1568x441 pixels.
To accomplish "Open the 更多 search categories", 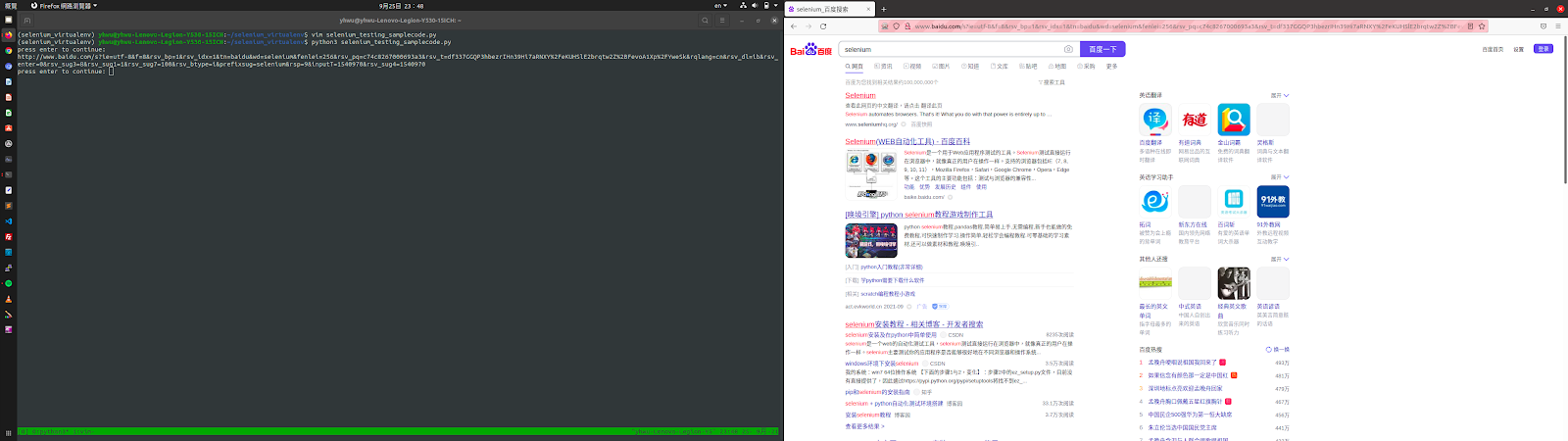I will [x=1111, y=67].
